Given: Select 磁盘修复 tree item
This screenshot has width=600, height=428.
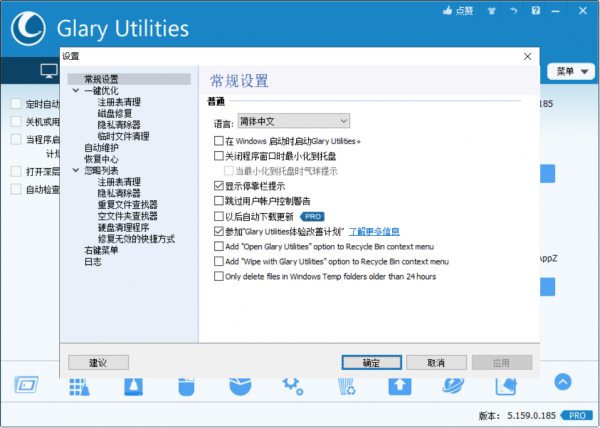Looking at the screenshot, I should click(x=115, y=113).
